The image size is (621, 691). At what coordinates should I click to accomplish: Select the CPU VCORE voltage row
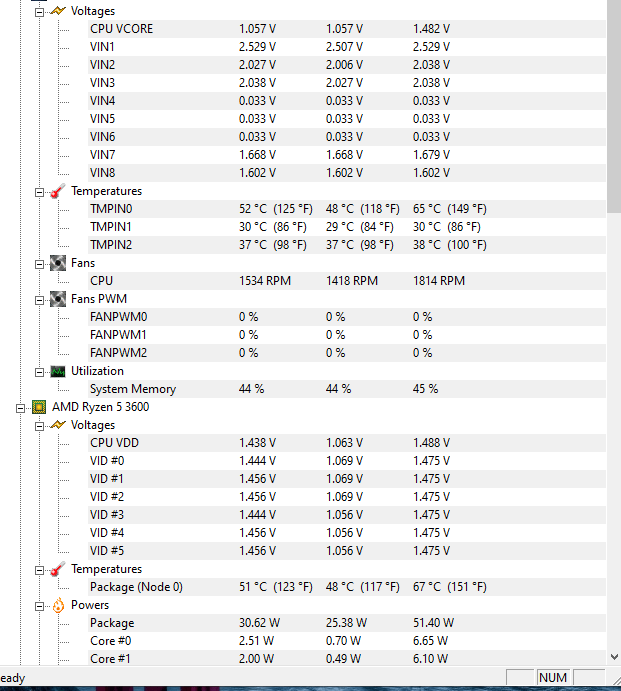tap(121, 29)
